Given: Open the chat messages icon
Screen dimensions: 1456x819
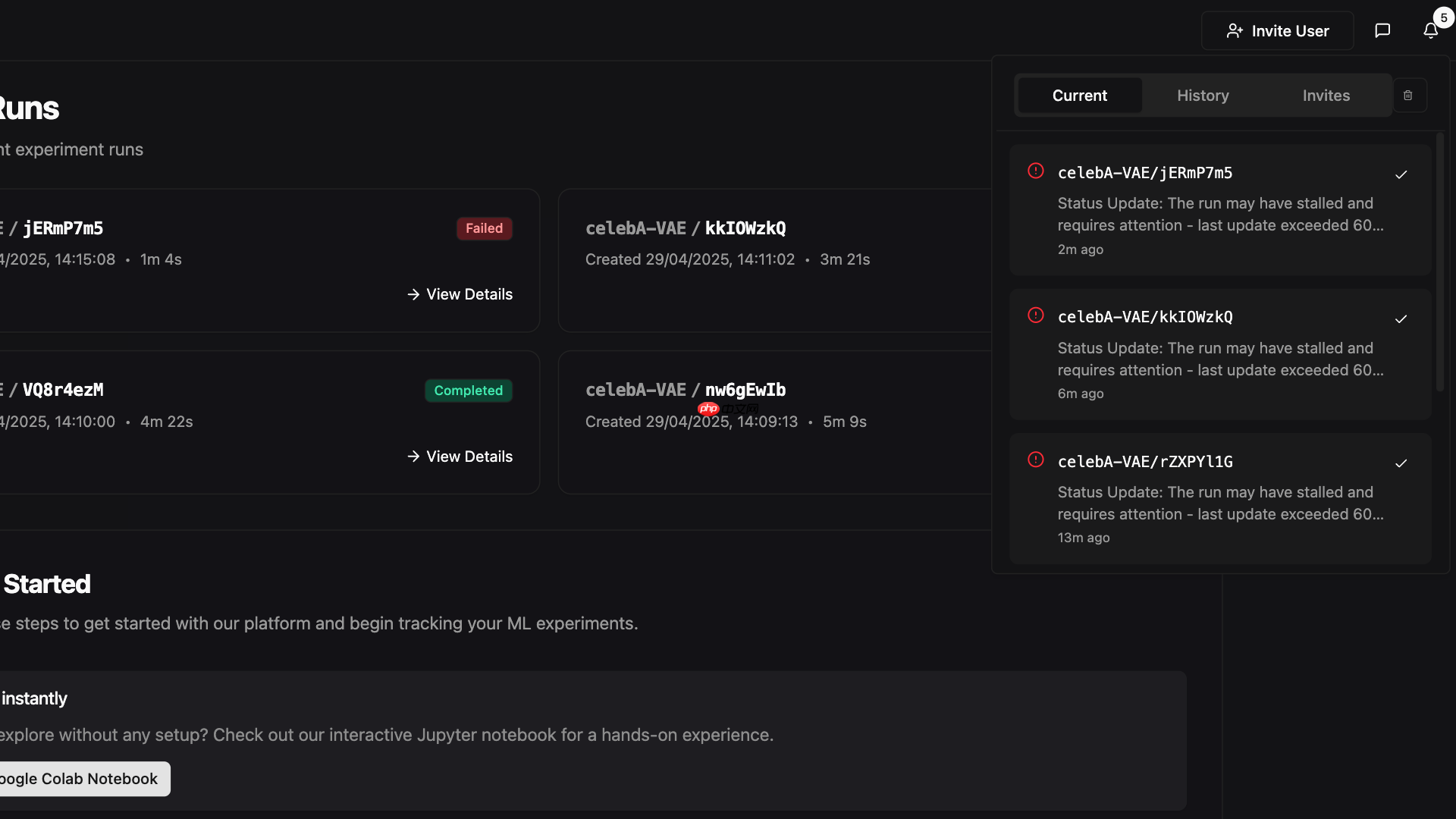Looking at the screenshot, I should tap(1382, 30).
